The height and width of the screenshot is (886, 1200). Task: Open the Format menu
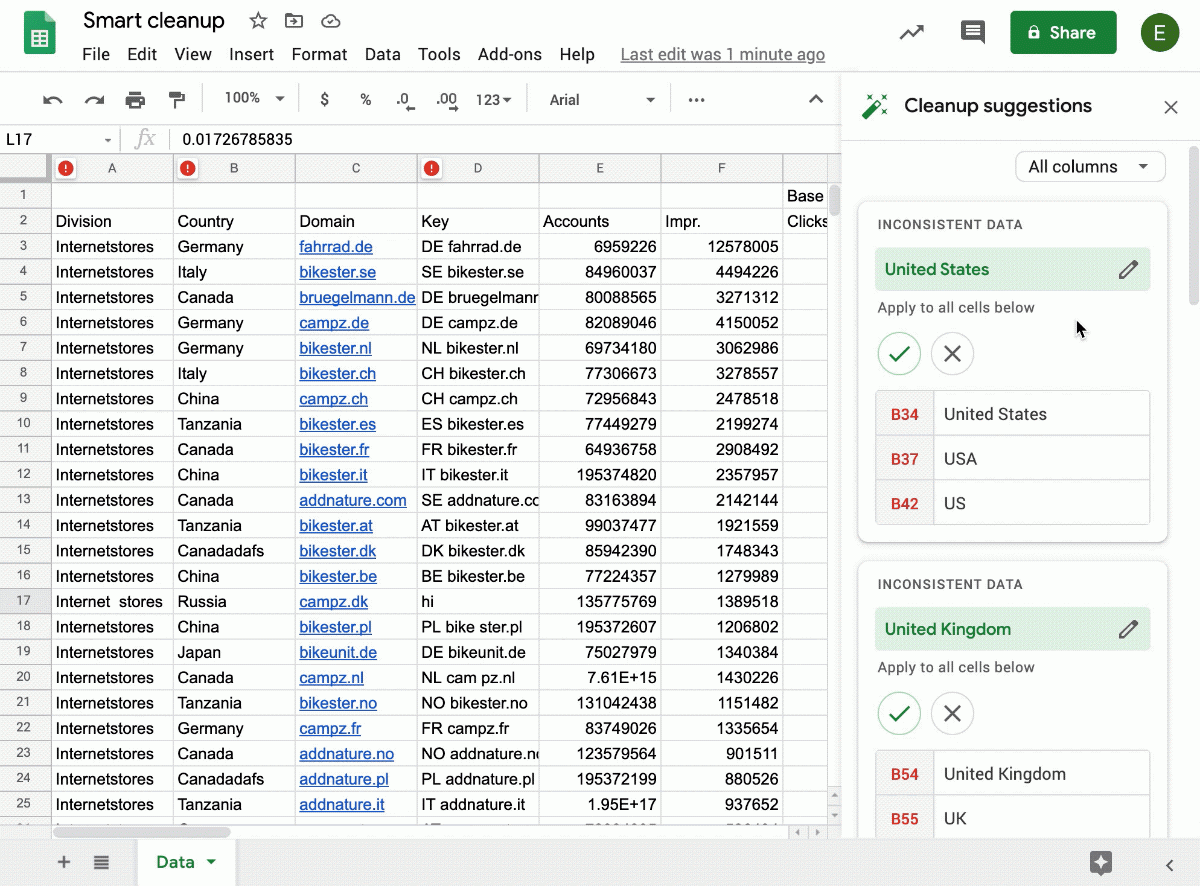[319, 54]
